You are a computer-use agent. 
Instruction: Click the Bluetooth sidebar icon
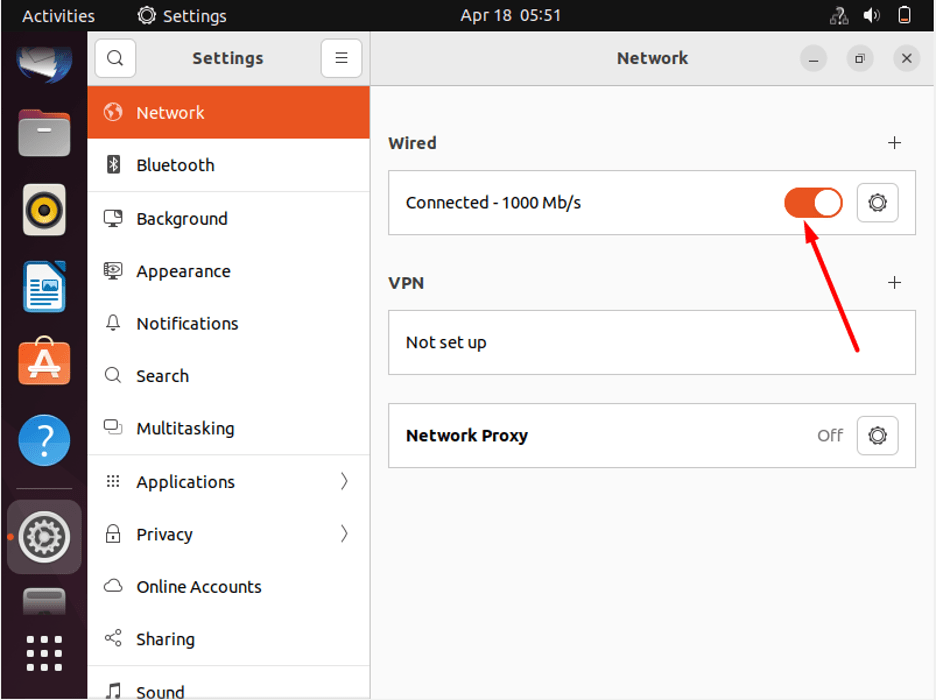coord(113,166)
